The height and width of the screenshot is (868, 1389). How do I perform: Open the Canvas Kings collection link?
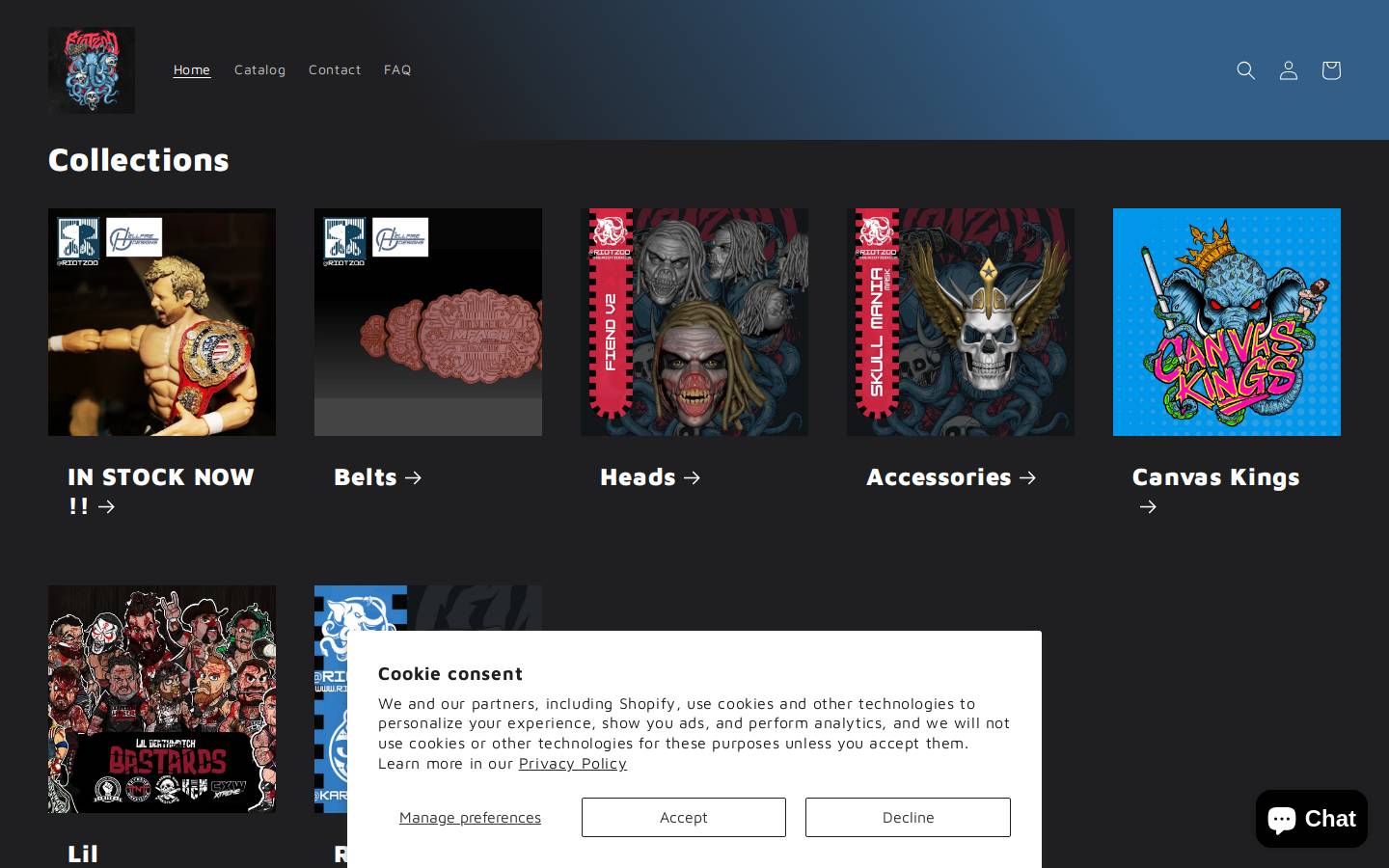1215,491
